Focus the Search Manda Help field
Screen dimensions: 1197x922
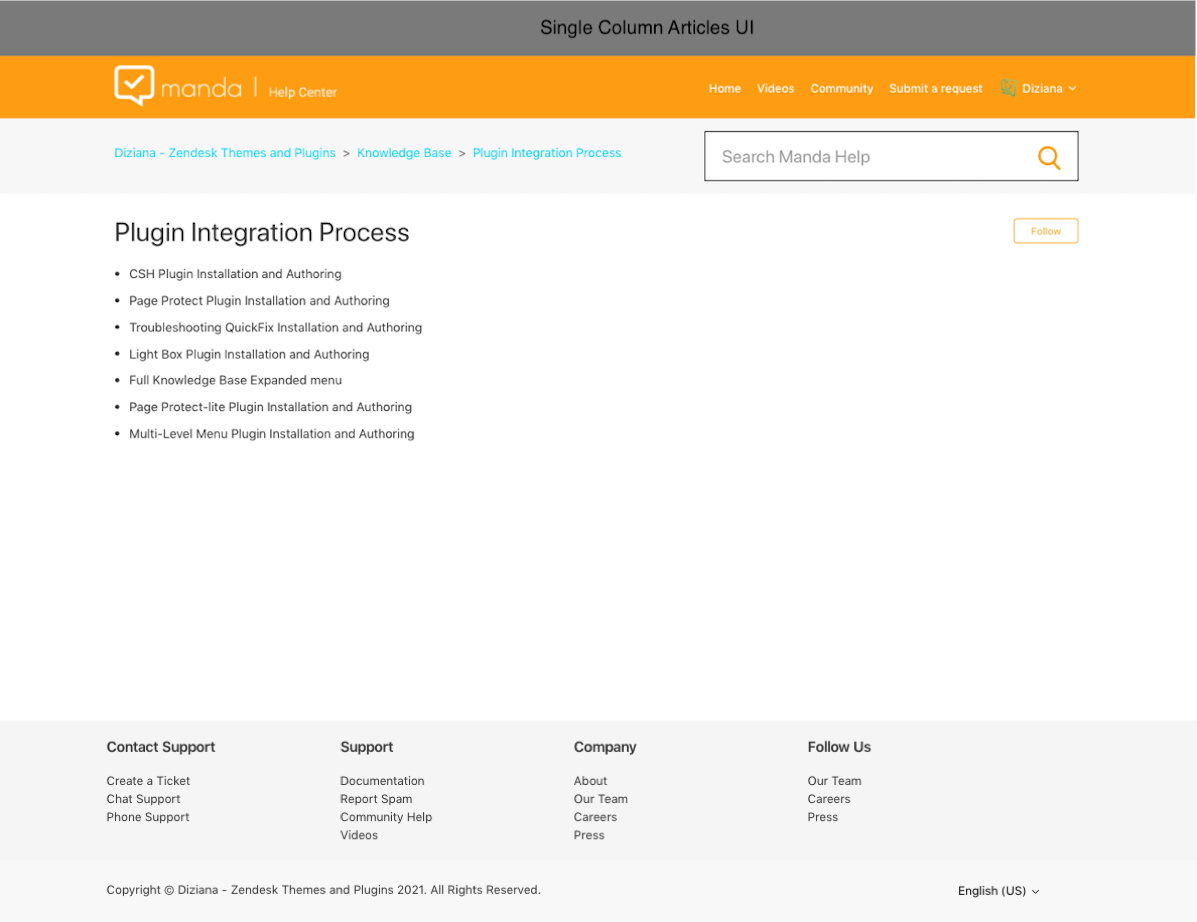click(x=891, y=156)
